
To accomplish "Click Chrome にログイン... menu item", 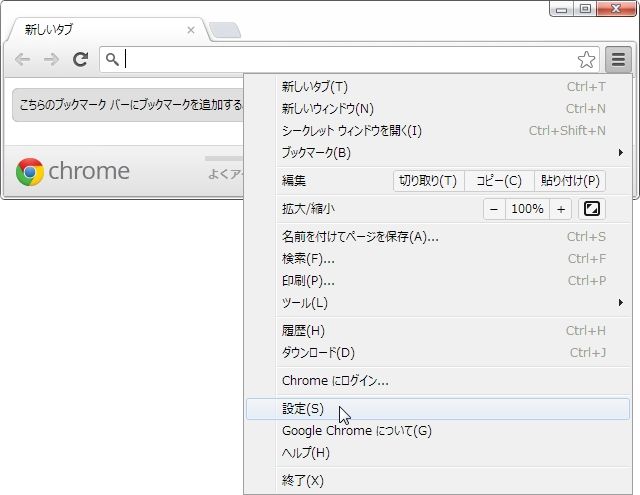I will click(x=438, y=381).
